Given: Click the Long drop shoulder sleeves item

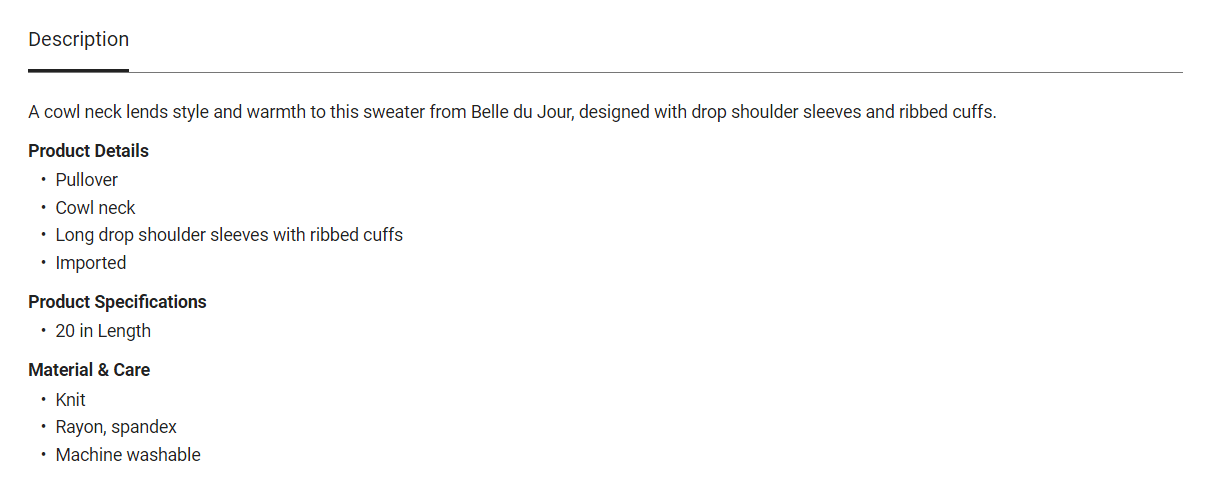Looking at the screenshot, I should (229, 235).
